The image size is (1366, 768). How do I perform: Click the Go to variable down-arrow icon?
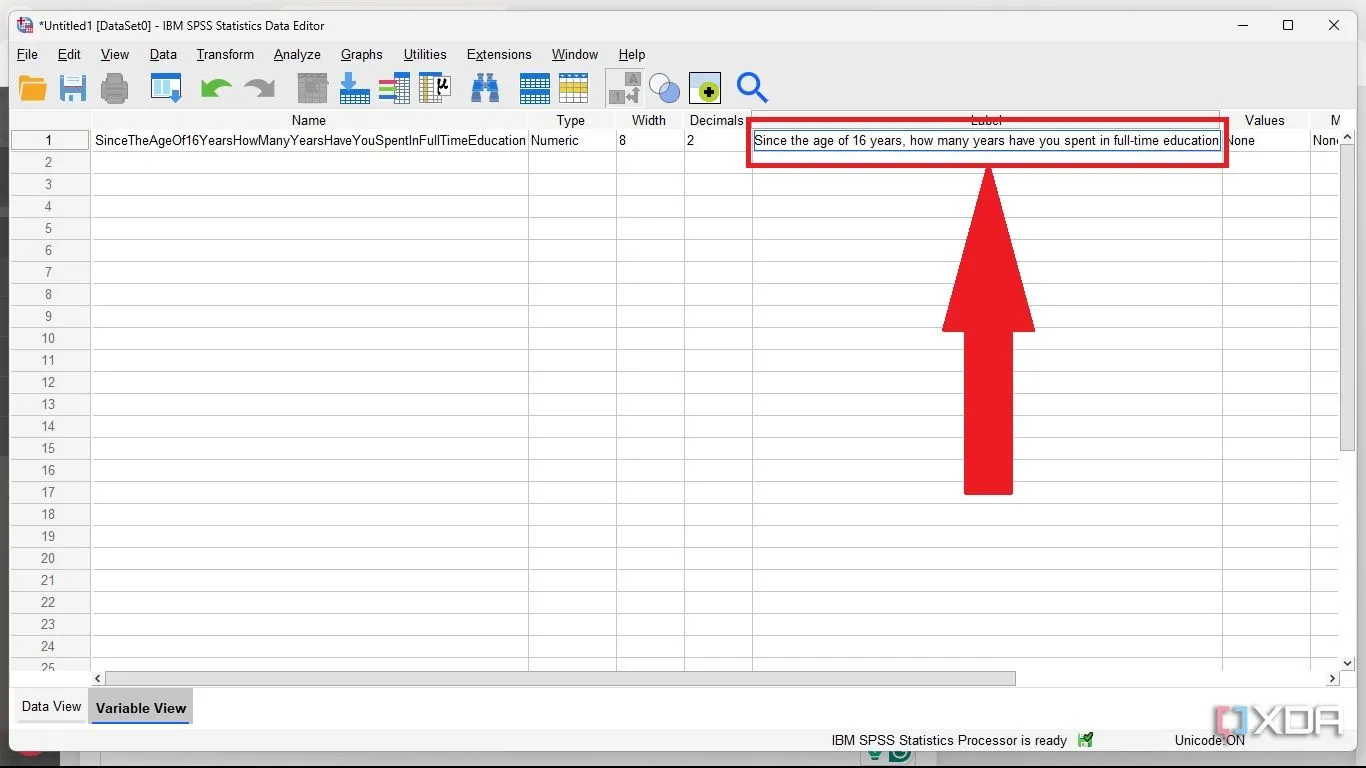(x=354, y=88)
